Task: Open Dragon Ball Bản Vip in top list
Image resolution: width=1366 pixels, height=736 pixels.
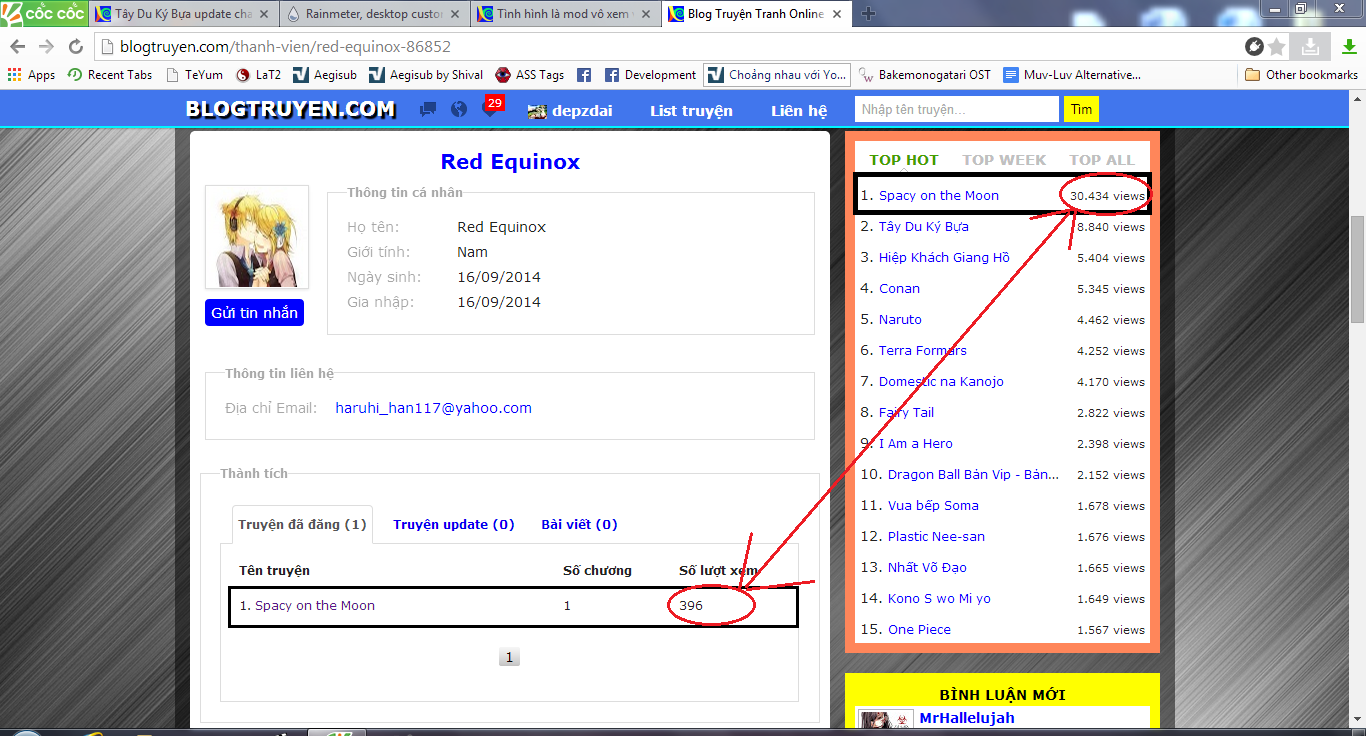Action: pyautogui.click(x=973, y=475)
